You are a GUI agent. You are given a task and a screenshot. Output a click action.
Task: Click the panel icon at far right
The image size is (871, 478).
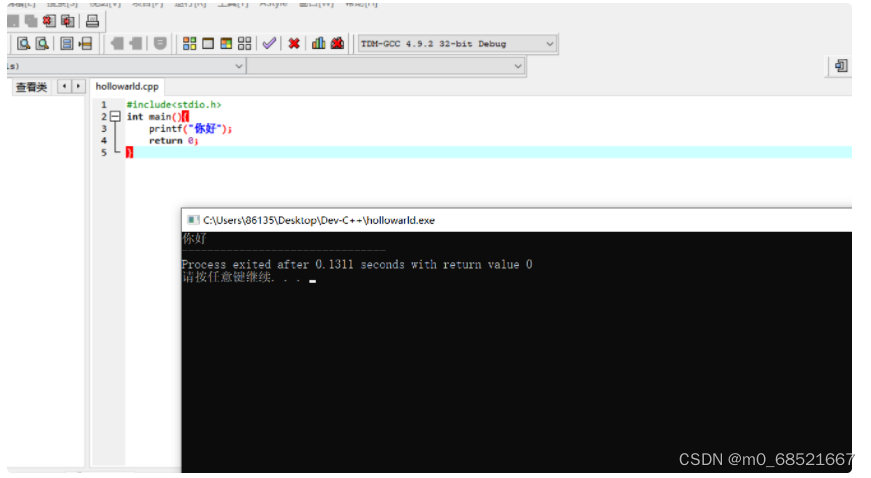click(x=841, y=66)
